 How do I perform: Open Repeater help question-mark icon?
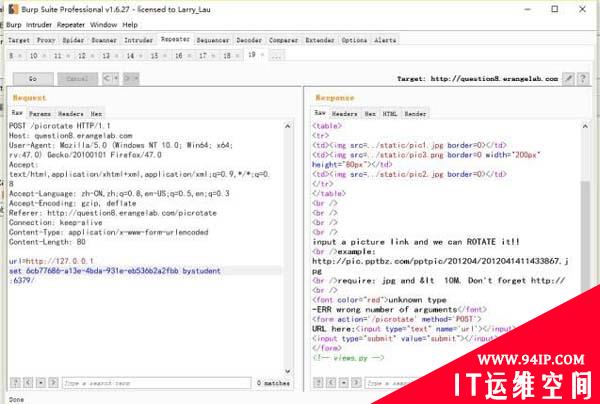[x=583, y=79]
